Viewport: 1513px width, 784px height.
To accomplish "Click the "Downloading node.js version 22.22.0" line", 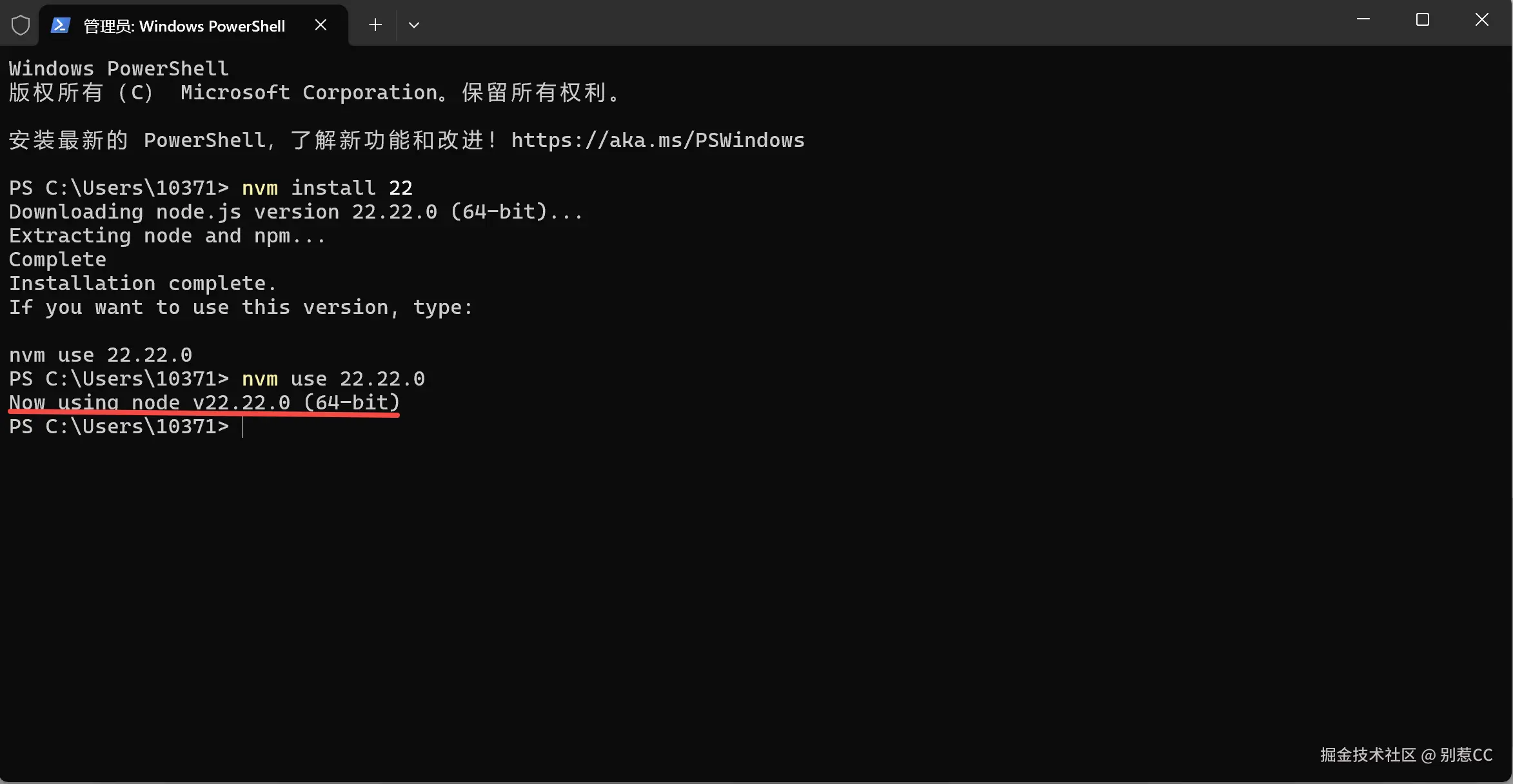I will point(296,212).
